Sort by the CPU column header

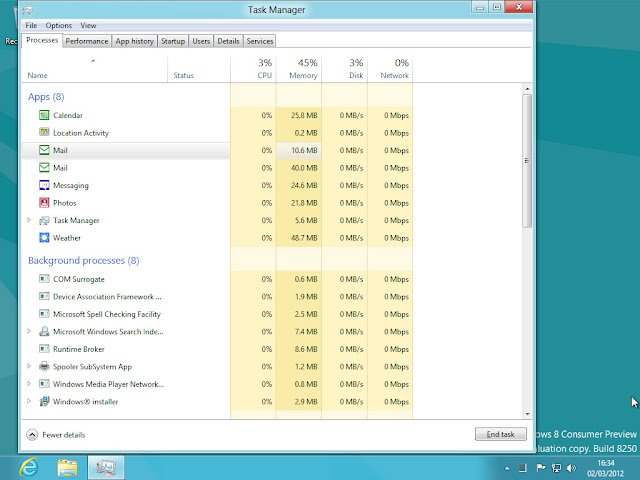pyautogui.click(x=253, y=69)
